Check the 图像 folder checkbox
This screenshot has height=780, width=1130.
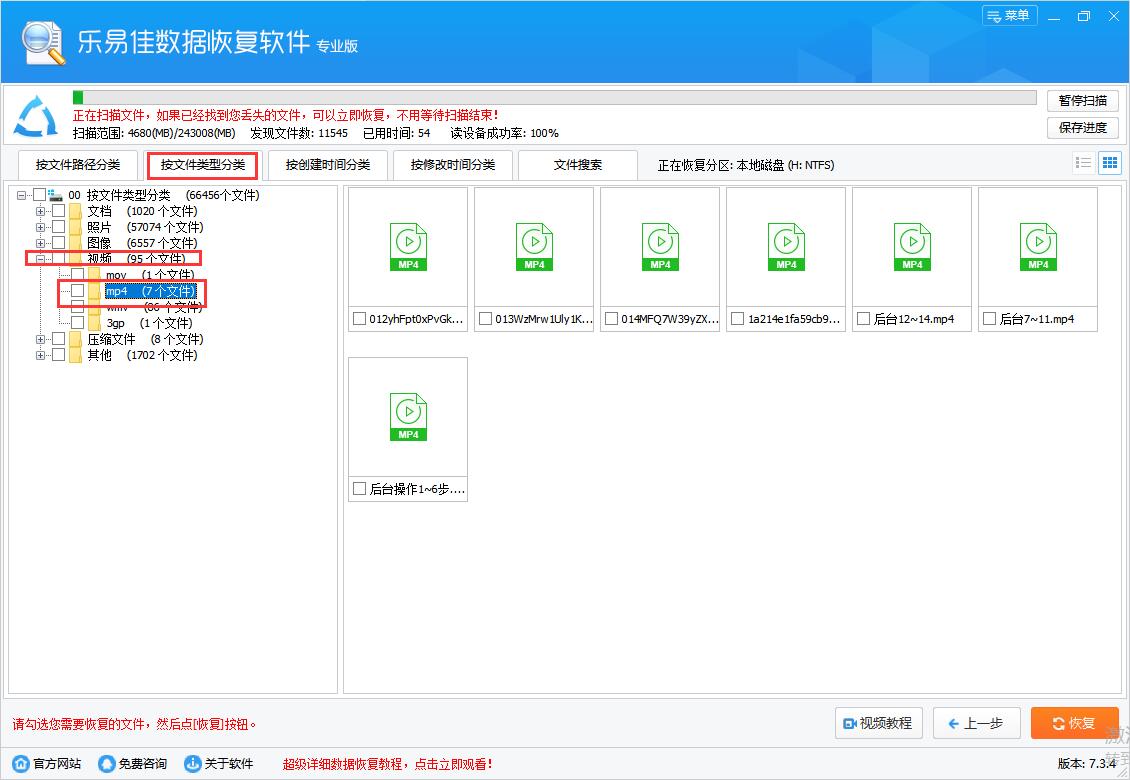(x=58, y=242)
